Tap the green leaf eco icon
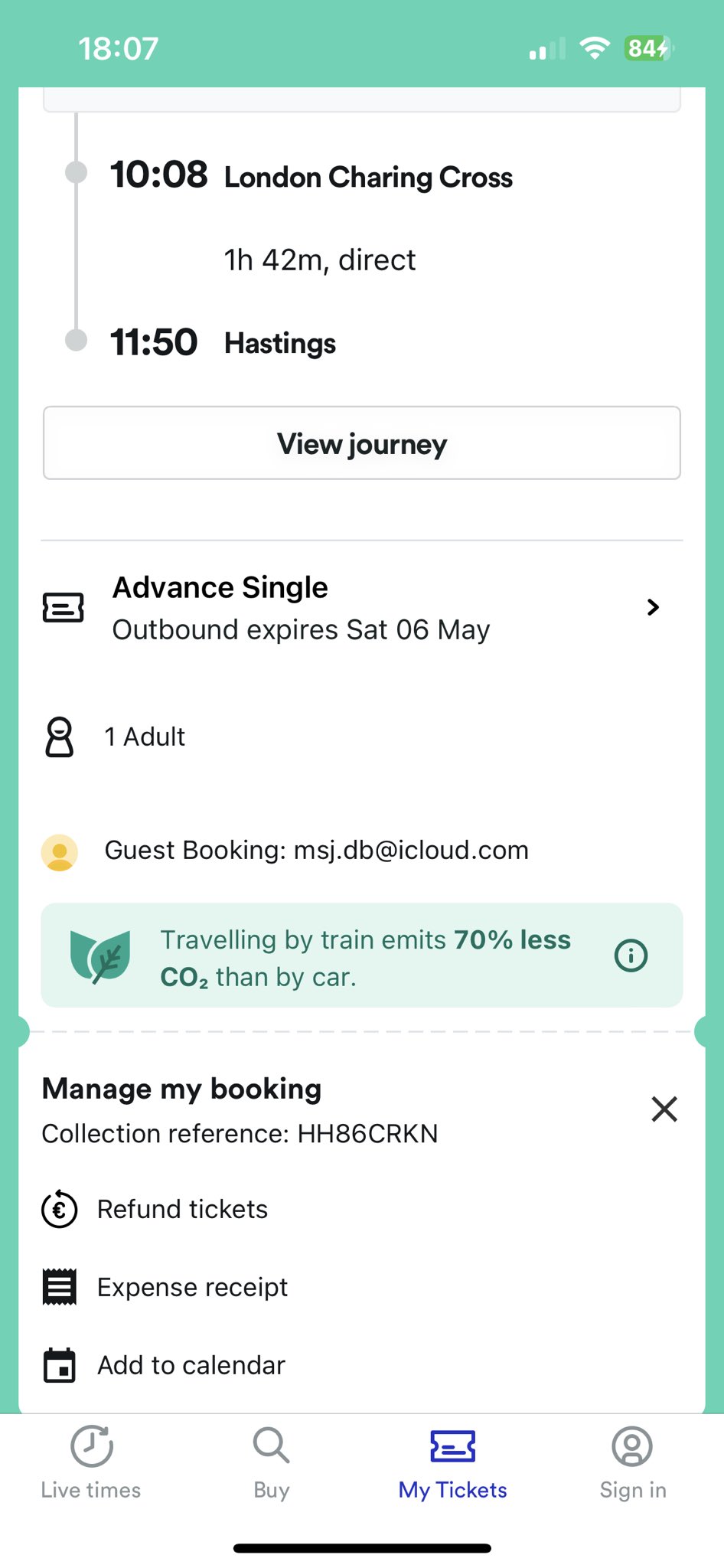 [100, 955]
